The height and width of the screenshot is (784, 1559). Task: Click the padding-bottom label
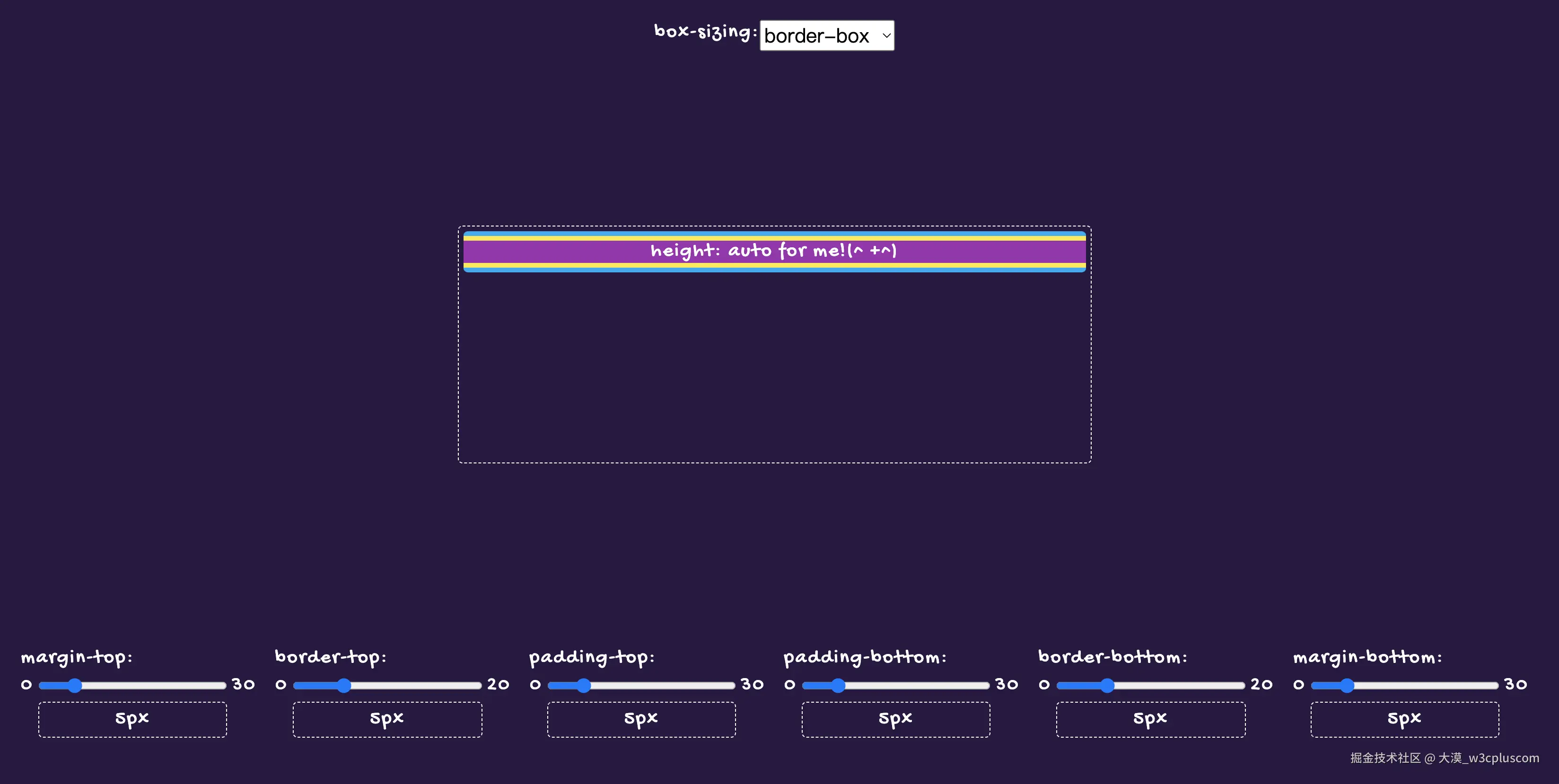point(865,657)
